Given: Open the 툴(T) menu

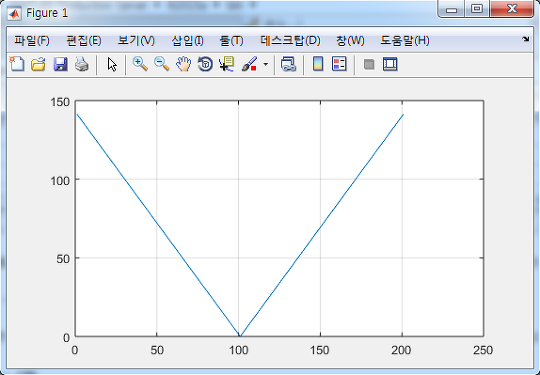Looking at the screenshot, I should click(x=231, y=41).
